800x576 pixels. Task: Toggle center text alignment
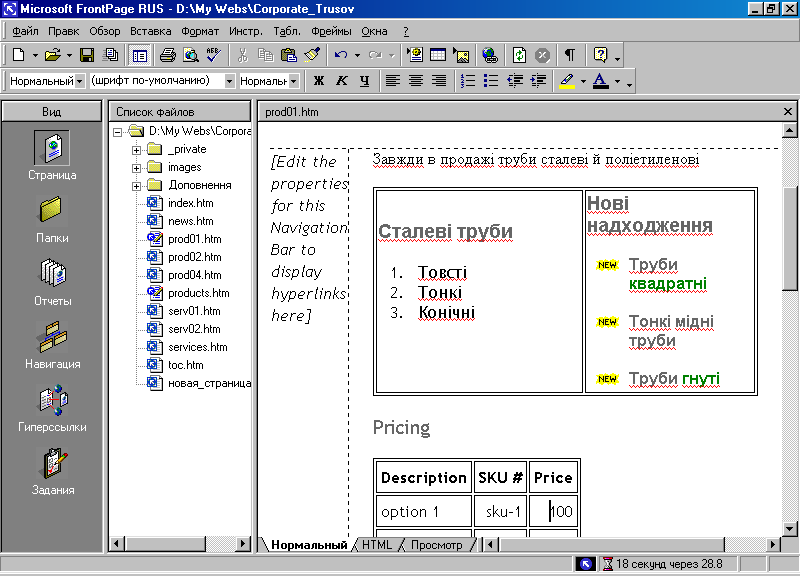pos(416,81)
